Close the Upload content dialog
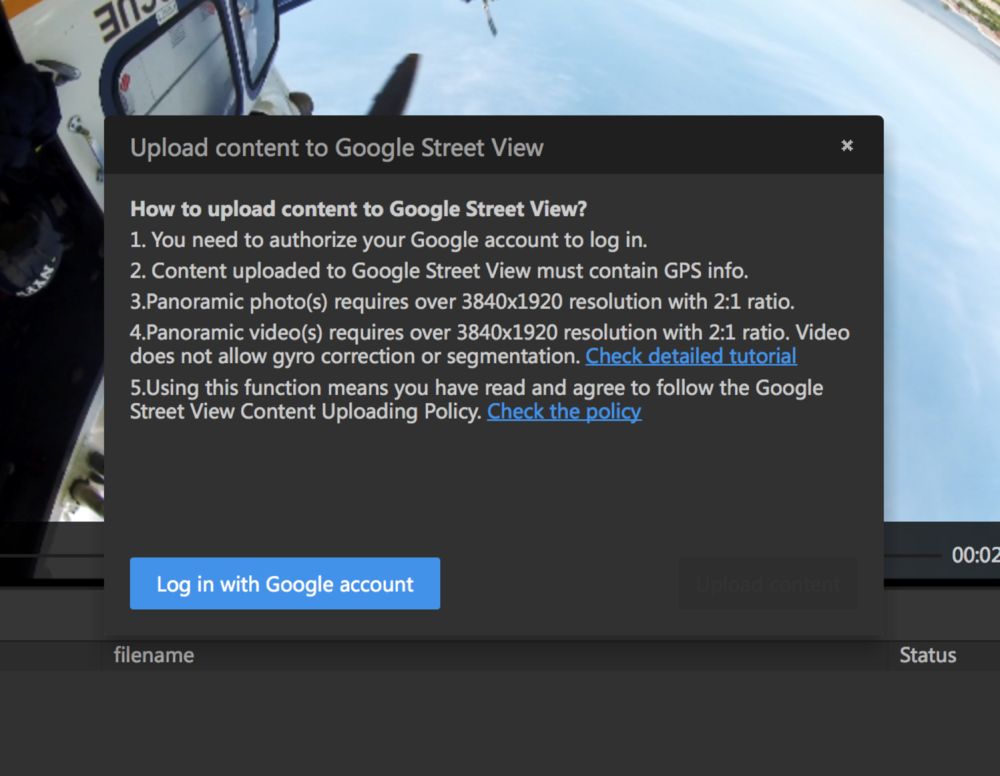 [847, 146]
